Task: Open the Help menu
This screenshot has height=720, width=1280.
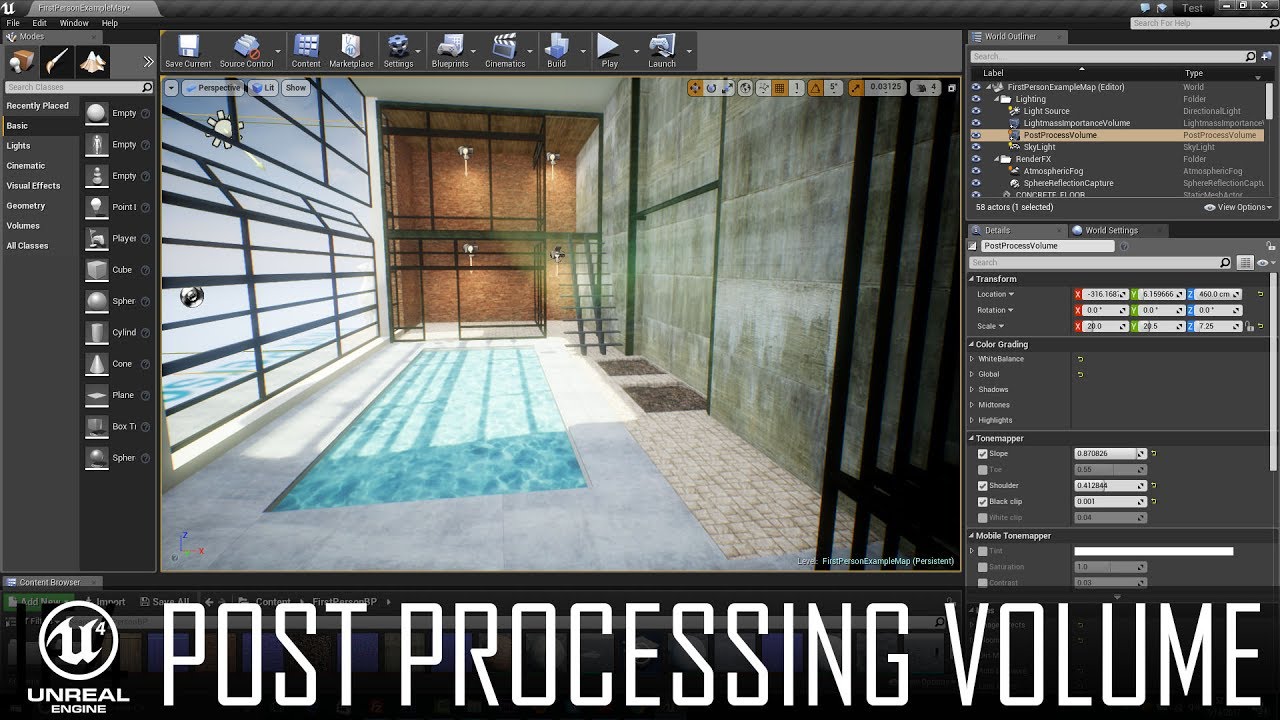Action: [110, 23]
